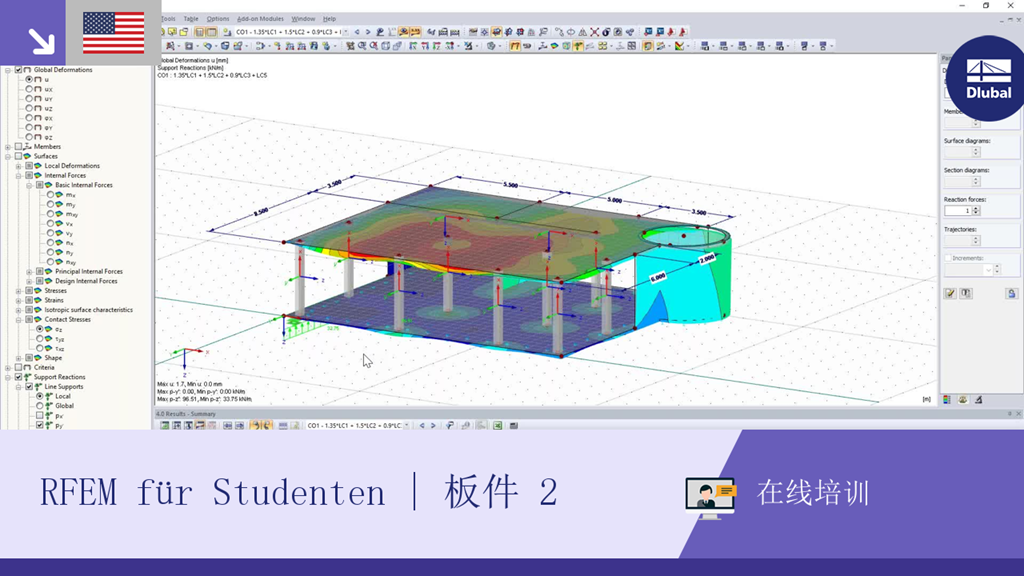Click the red X delete icon in toolbar
Viewport: 1024px width, 576px height.
(594, 32)
